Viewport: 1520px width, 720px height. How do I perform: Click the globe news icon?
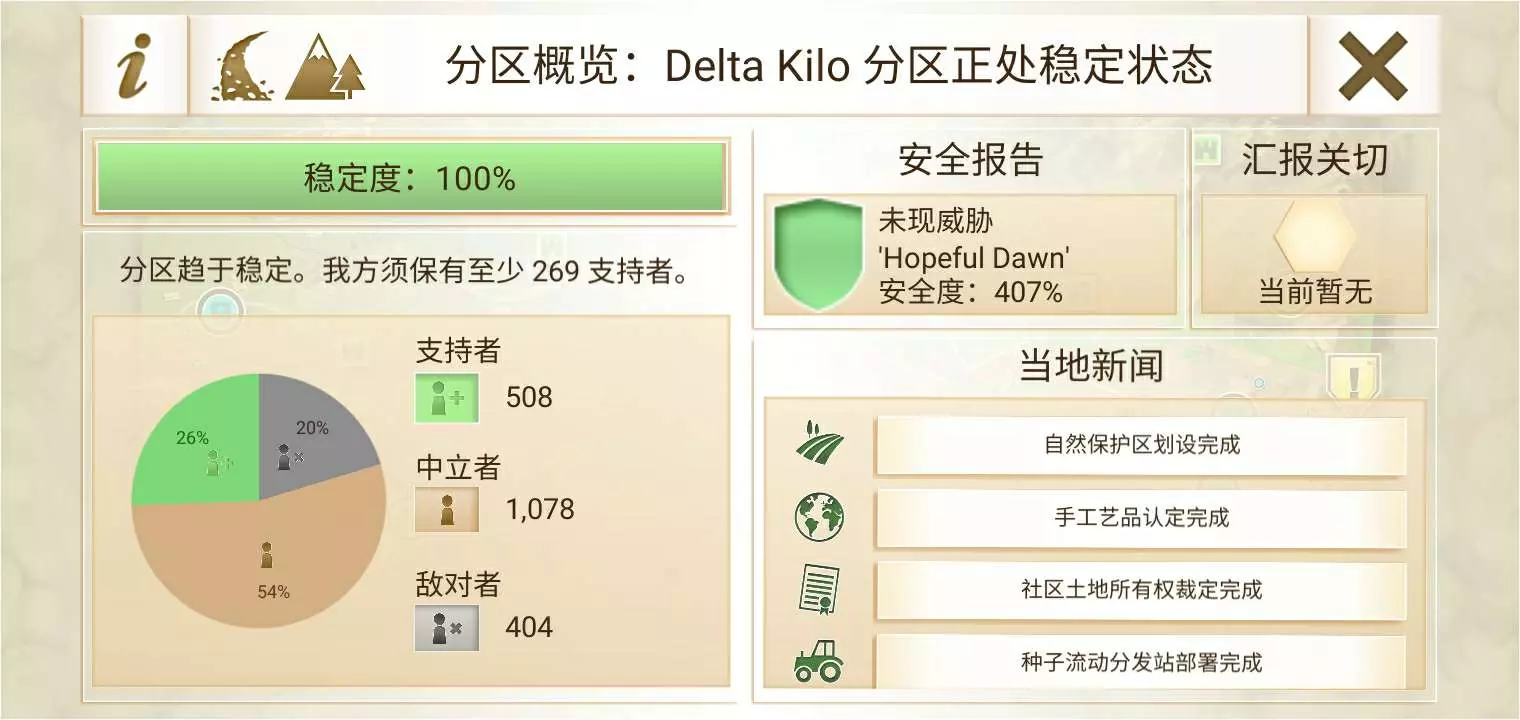click(x=819, y=517)
